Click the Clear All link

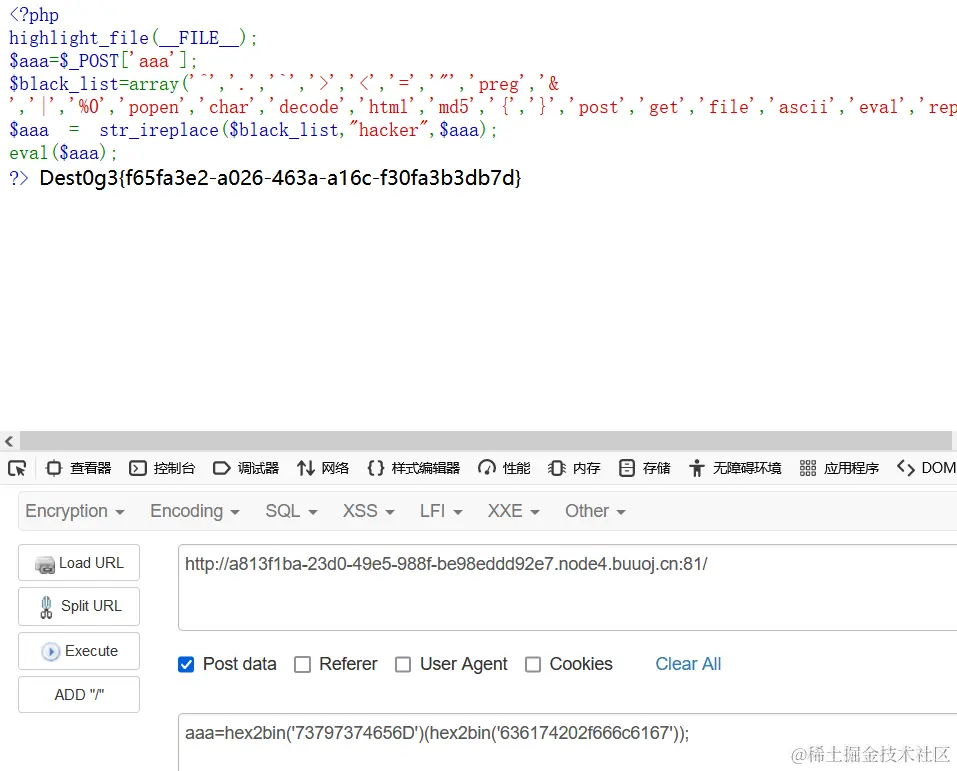point(688,664)
